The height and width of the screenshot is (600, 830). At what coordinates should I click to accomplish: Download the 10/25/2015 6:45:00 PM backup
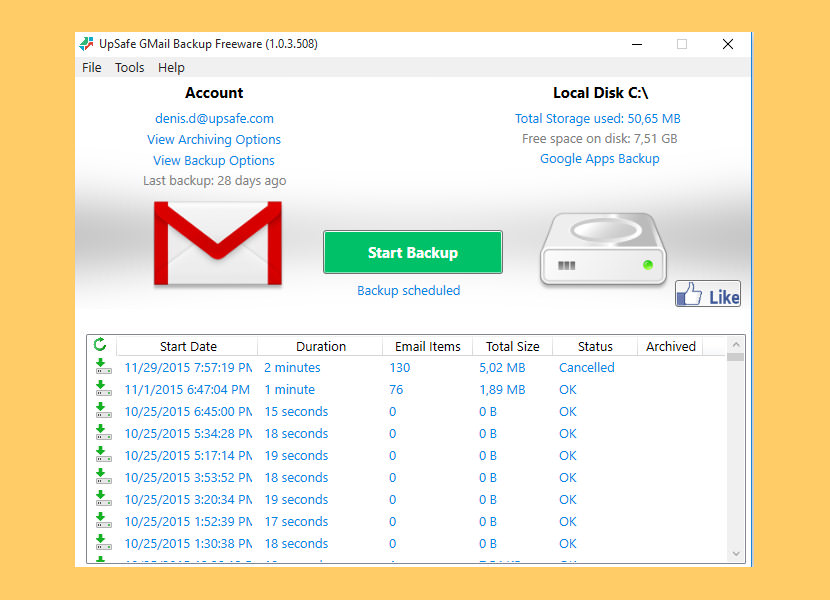pyautogui.click(x=104, y=411)
